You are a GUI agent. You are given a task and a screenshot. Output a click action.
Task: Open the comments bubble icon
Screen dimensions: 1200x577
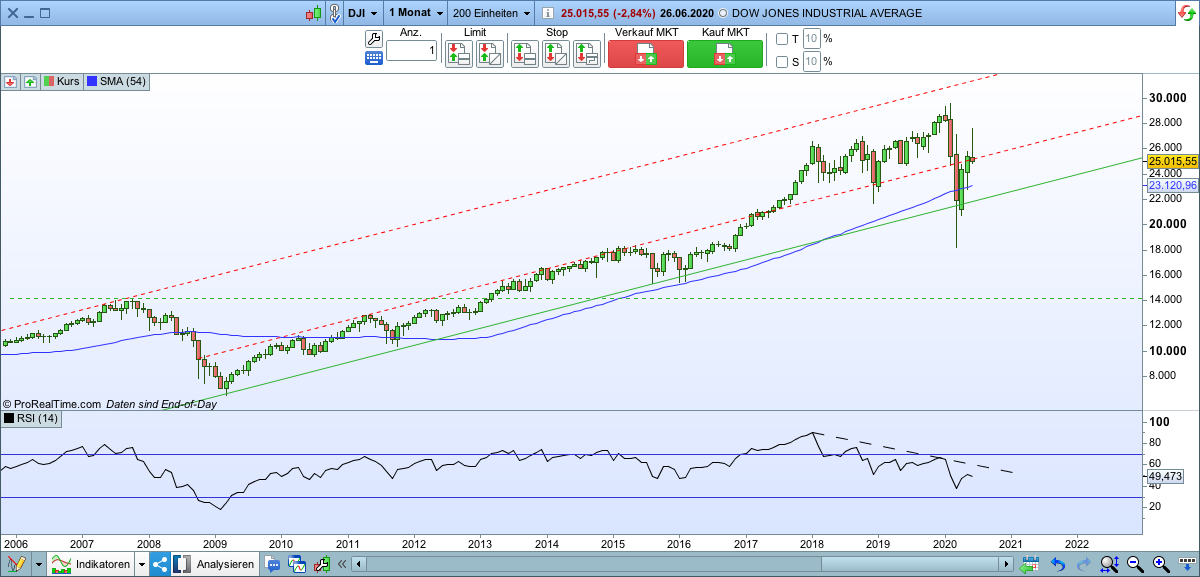click(x=272, y=563)
